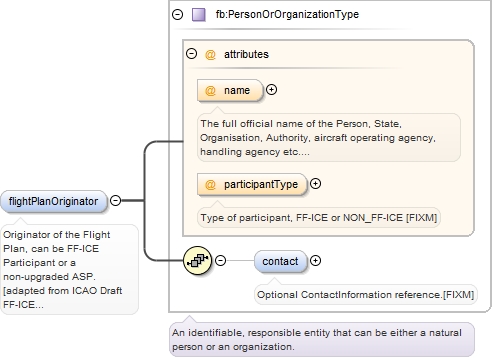Collapse the sequence compositor children

pos(220,261)
